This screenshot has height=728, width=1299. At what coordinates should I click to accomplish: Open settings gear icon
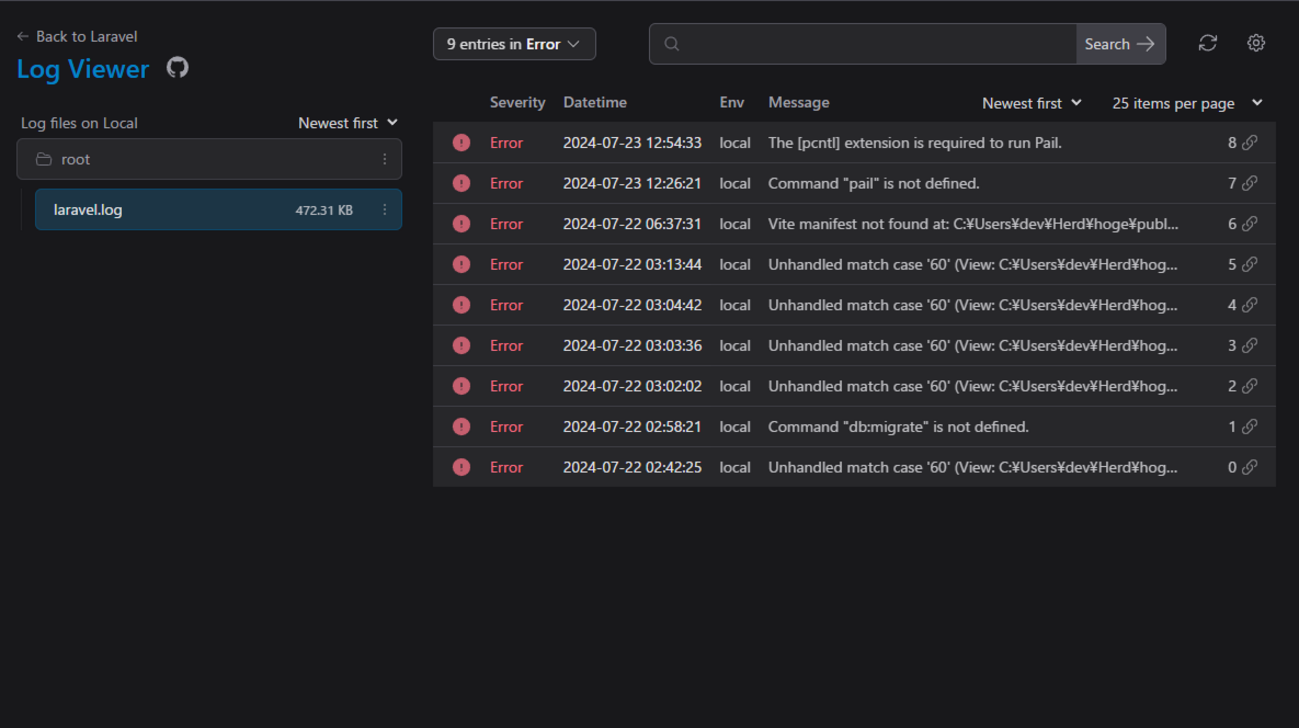pos(1256,43)
